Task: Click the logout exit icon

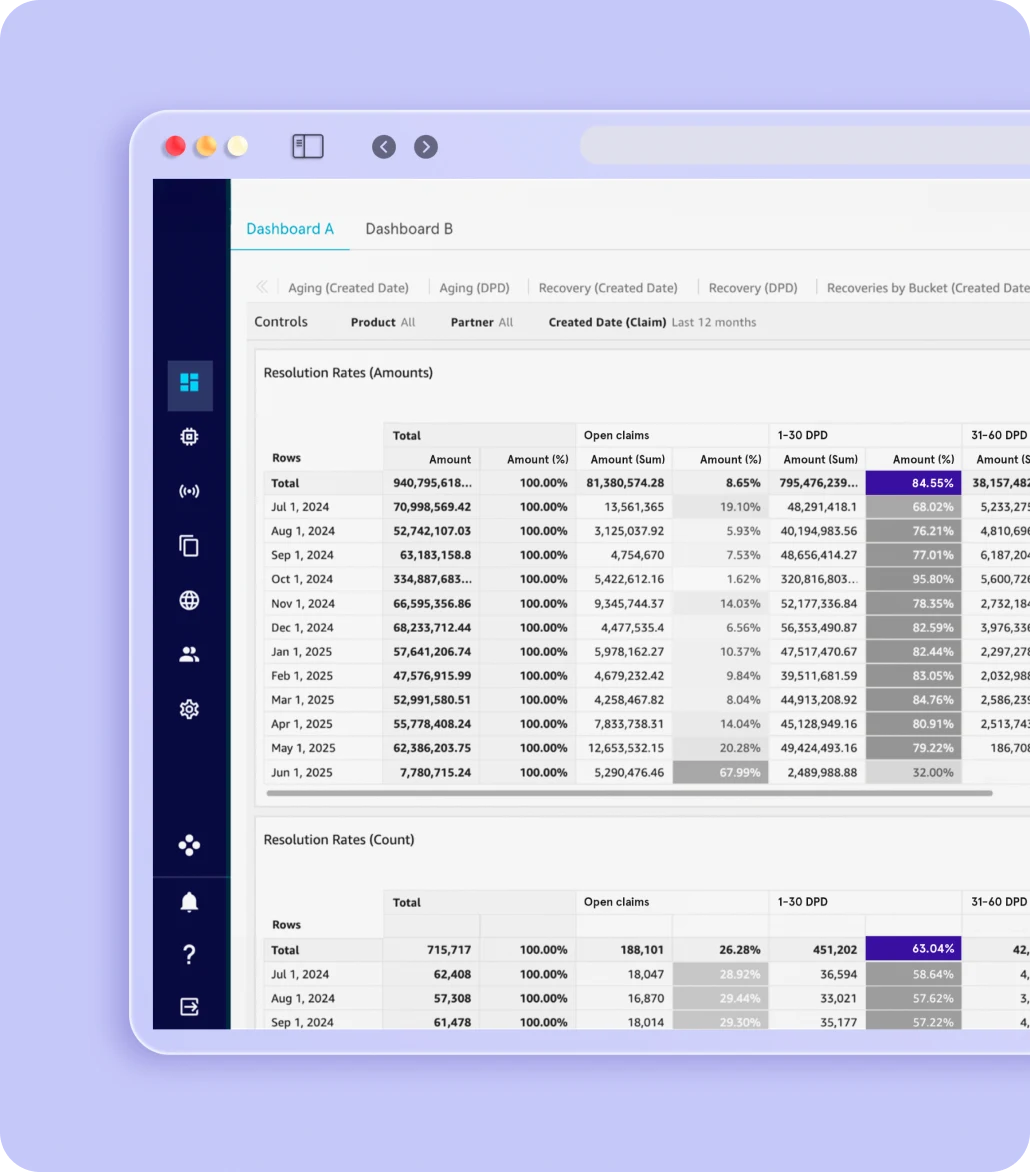Action: click(x=189, y=1007)
